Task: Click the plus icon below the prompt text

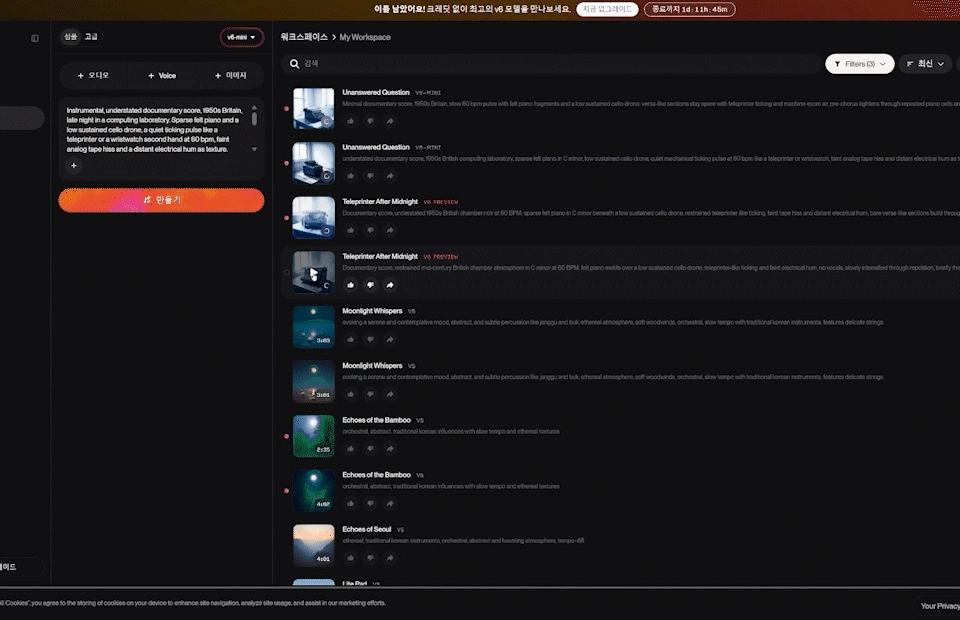Action: click(73, 165)
